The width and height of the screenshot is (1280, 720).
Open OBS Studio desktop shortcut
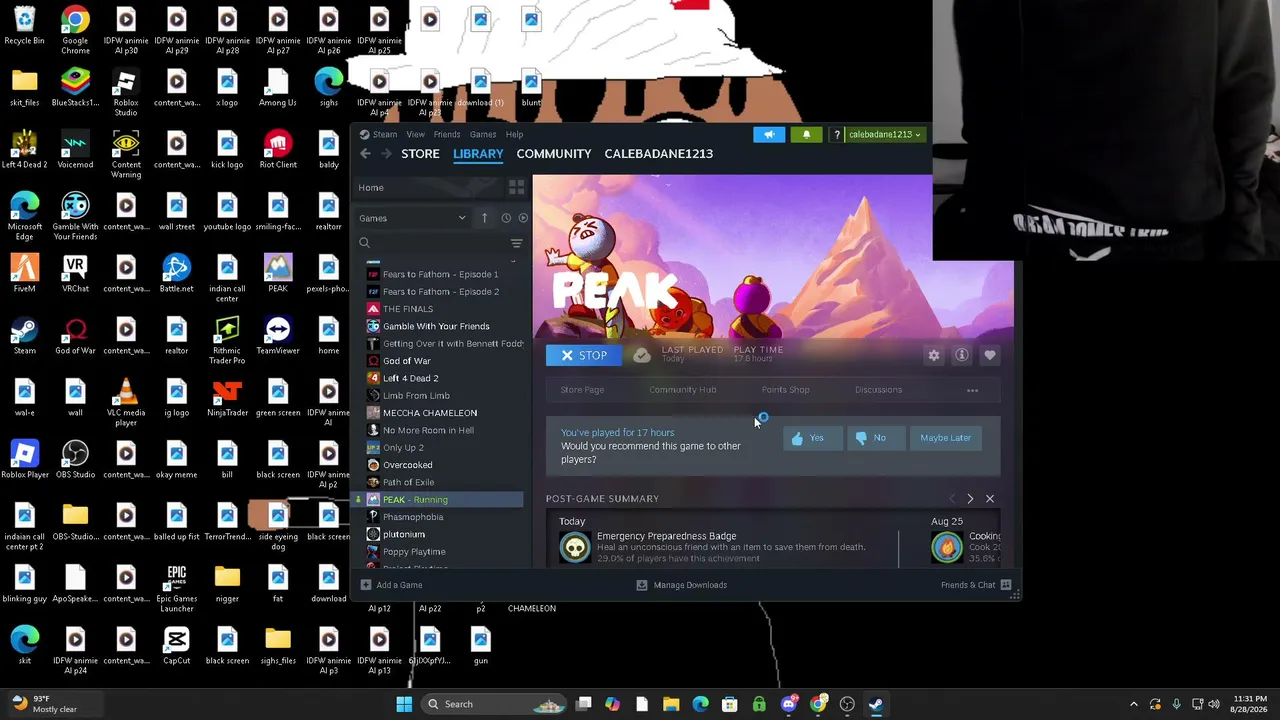click(75, 460)
